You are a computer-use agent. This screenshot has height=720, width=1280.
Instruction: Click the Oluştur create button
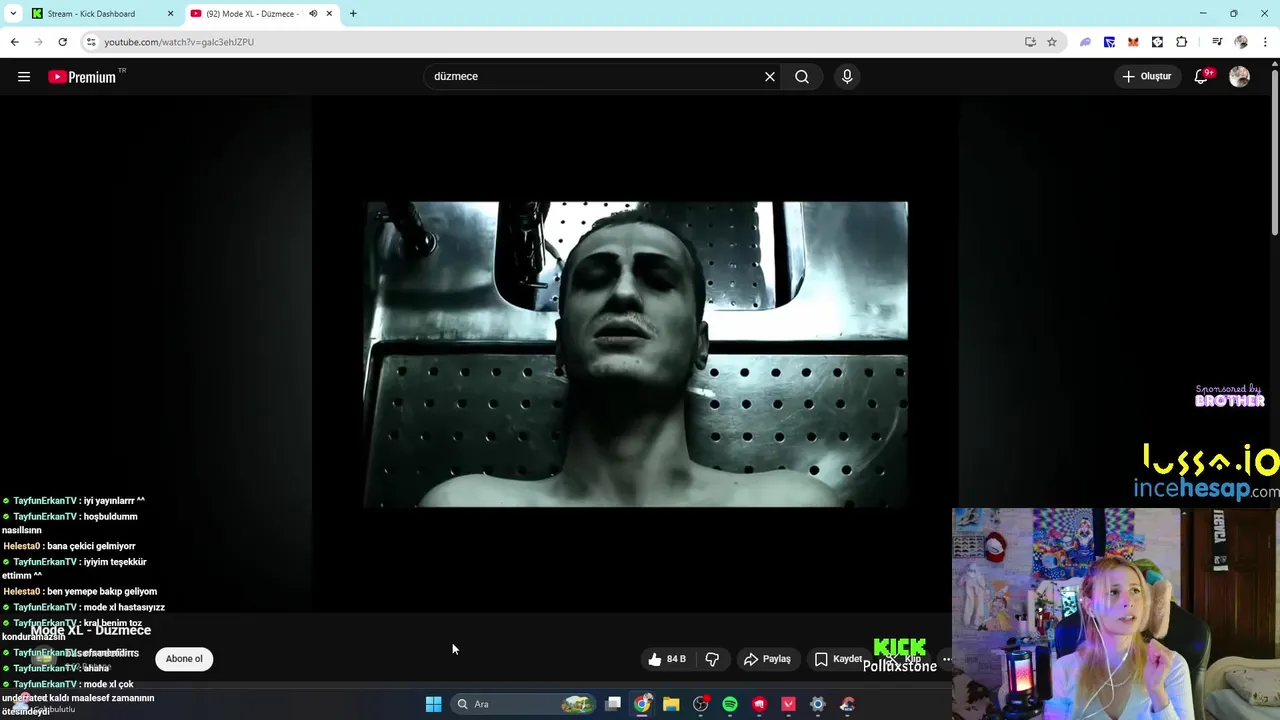1146,77
